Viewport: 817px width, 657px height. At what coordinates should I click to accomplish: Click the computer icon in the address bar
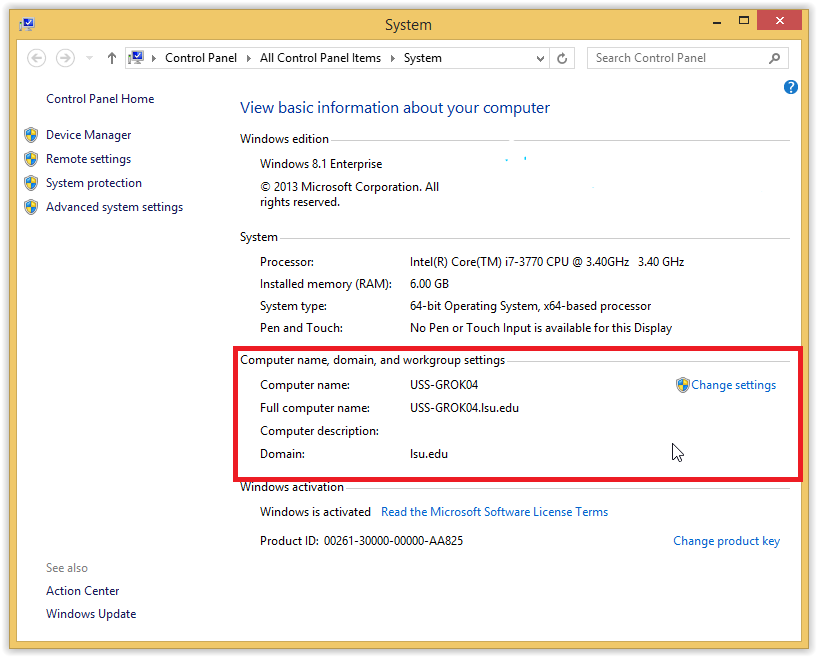pyautogui.click(x=137, y=58)
